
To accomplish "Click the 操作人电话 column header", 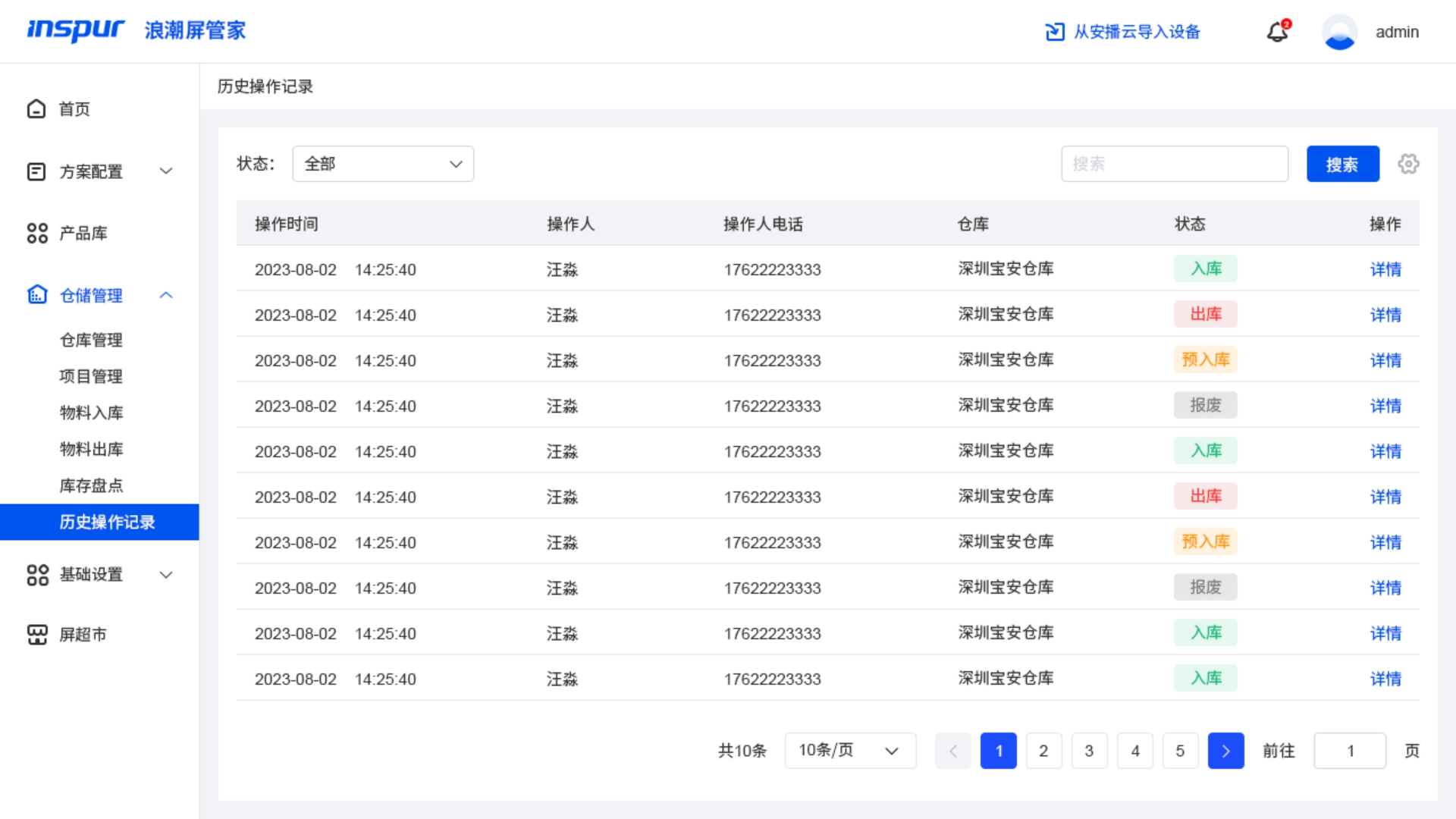I will click(763, 224).
